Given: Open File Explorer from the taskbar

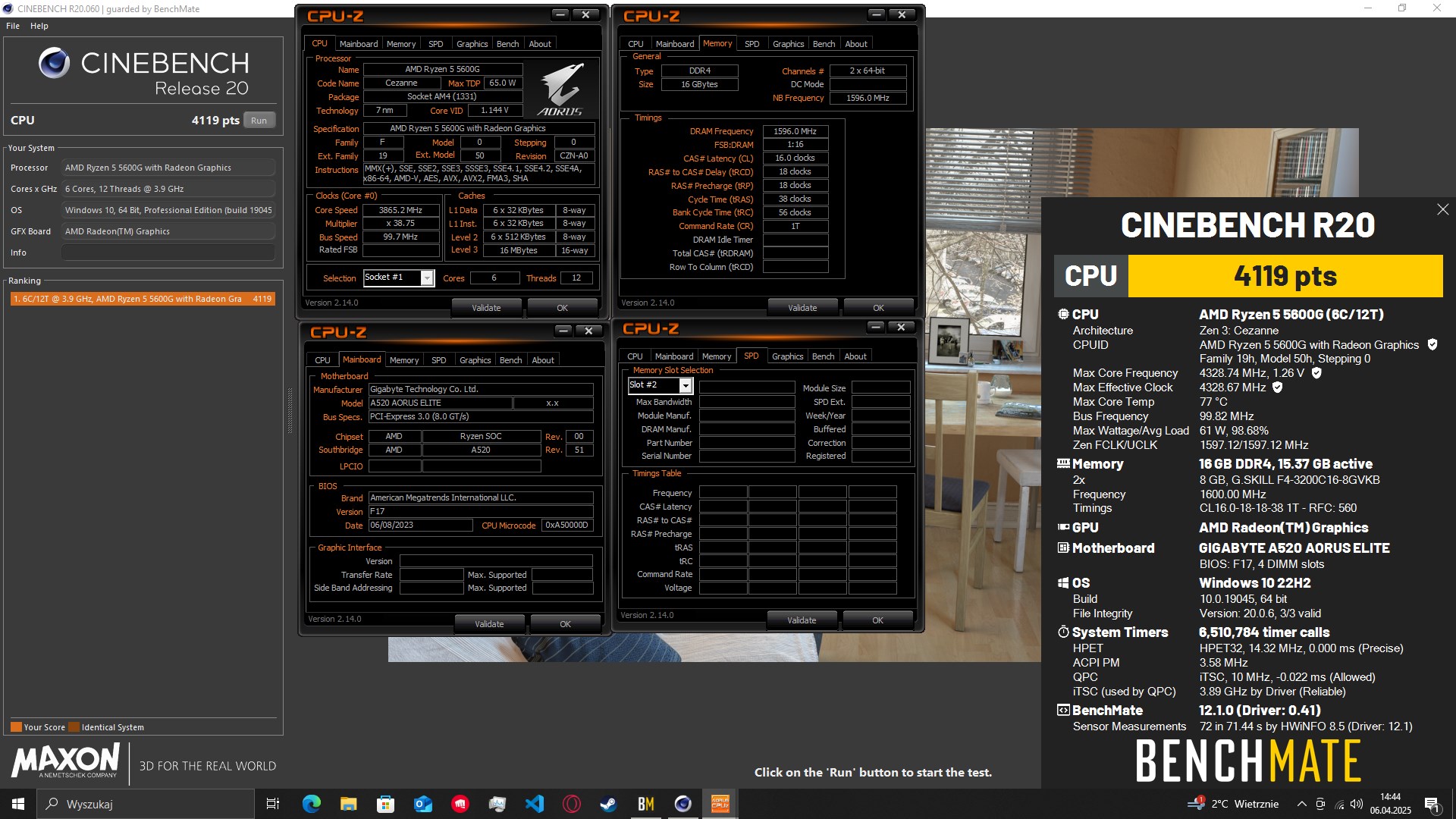Looking at the screenshot, I should pyautogui.click(x=348, y=804).
